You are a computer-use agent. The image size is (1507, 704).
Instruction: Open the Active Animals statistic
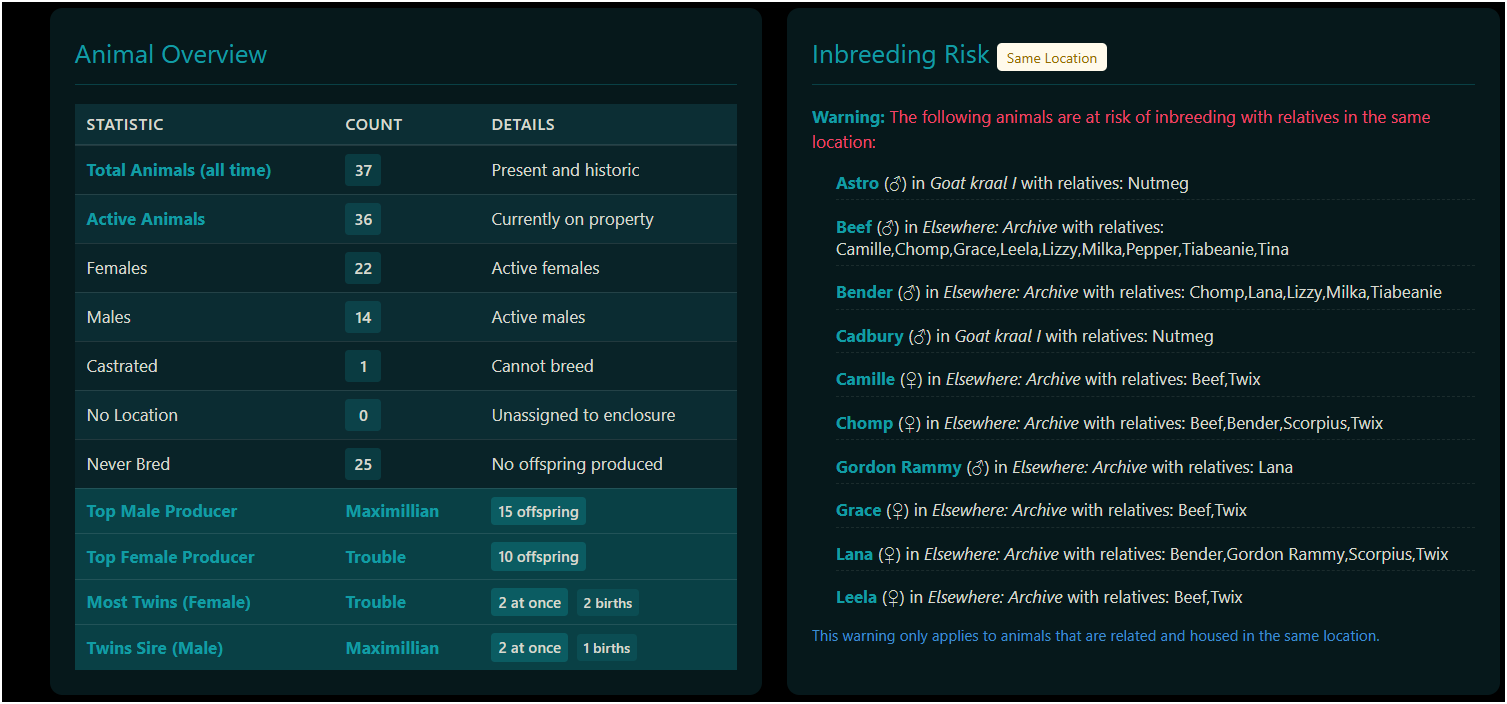145,220
